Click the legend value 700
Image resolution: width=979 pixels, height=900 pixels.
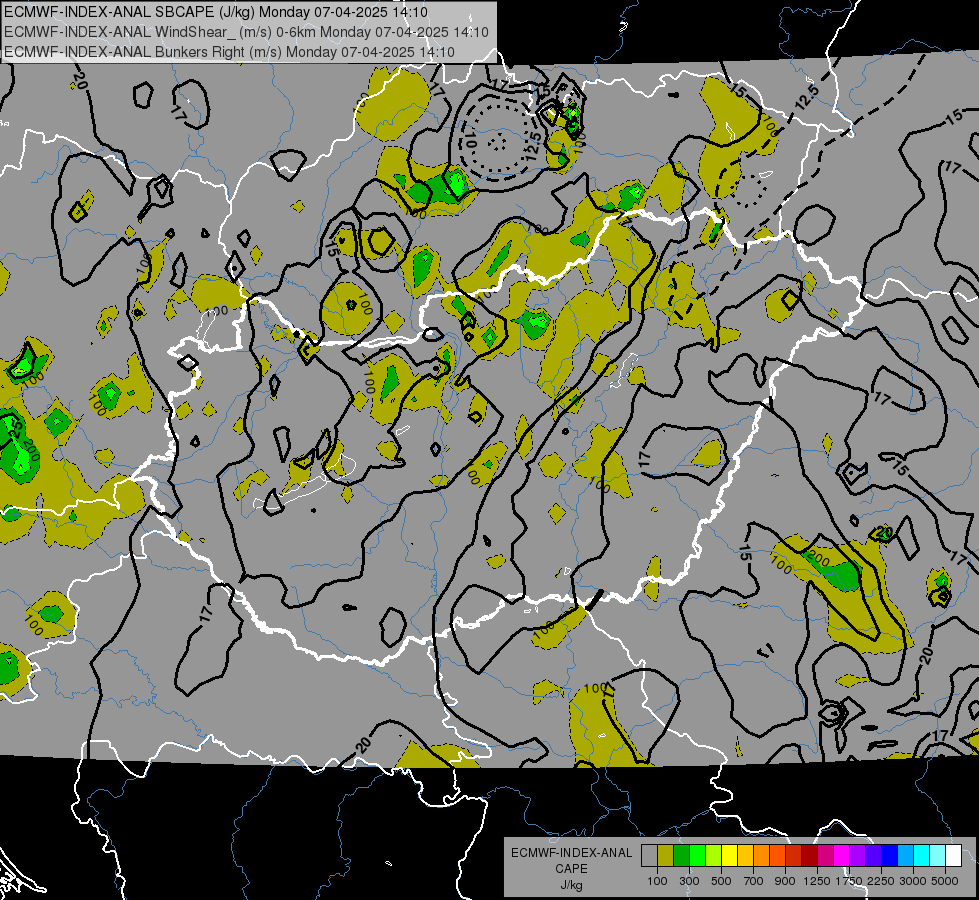(754, 881)
